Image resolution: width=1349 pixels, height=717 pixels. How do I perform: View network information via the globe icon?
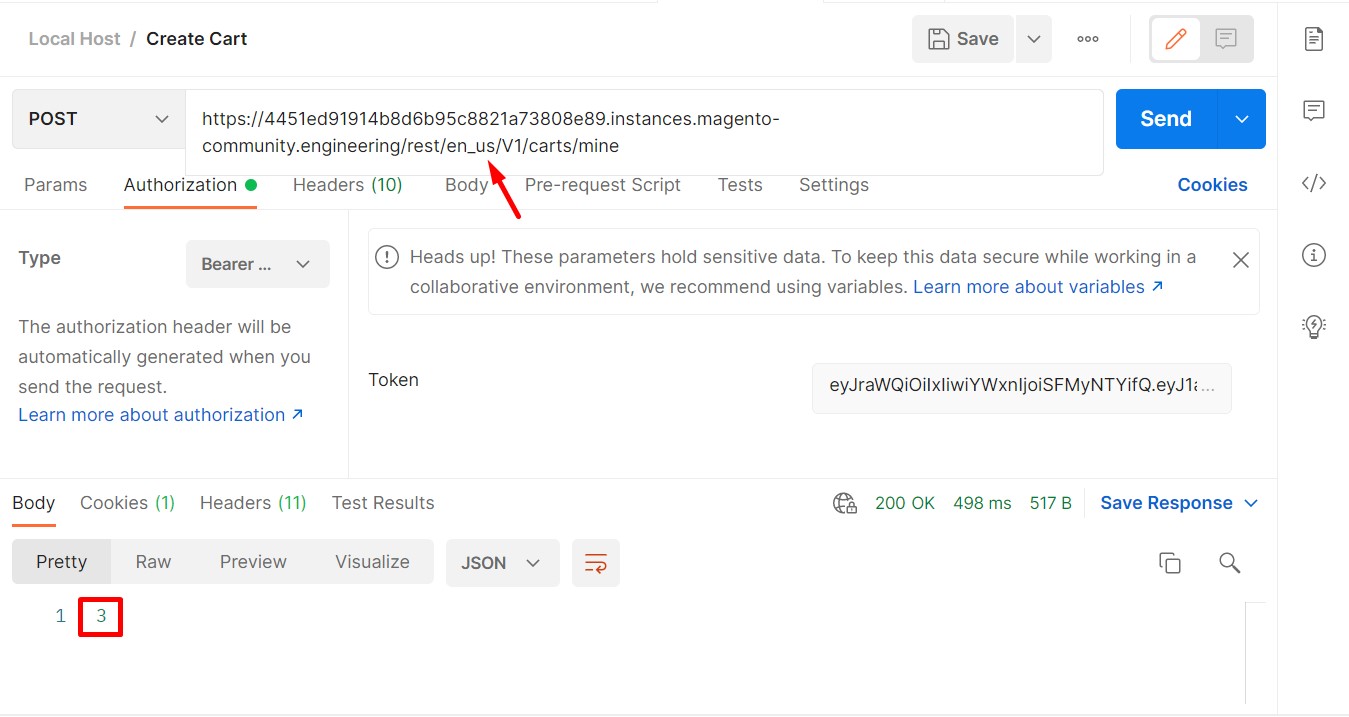tap(843, 503)
